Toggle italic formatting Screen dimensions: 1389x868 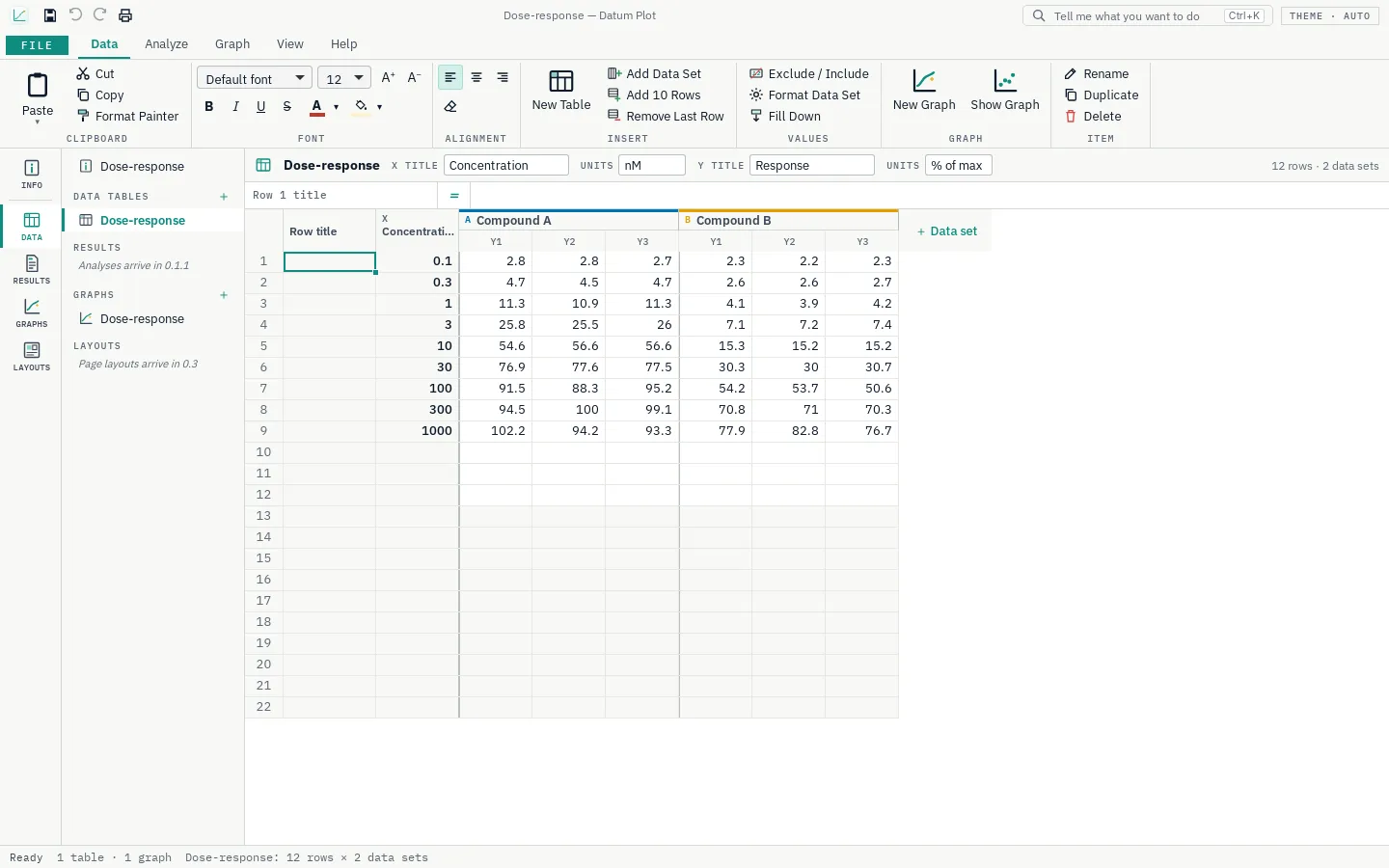coord(235,106)
